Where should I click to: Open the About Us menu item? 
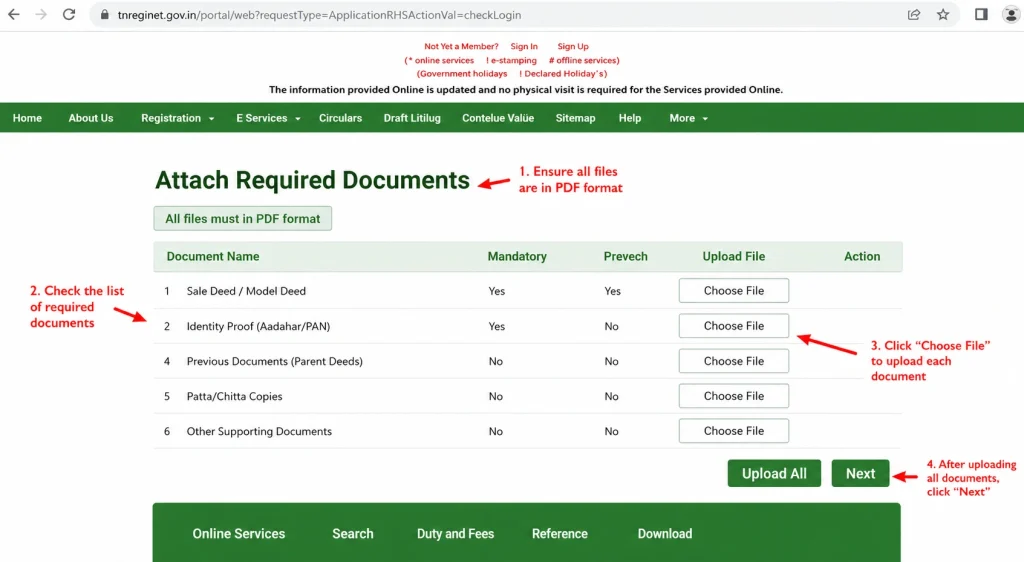(x=91, y=118)
